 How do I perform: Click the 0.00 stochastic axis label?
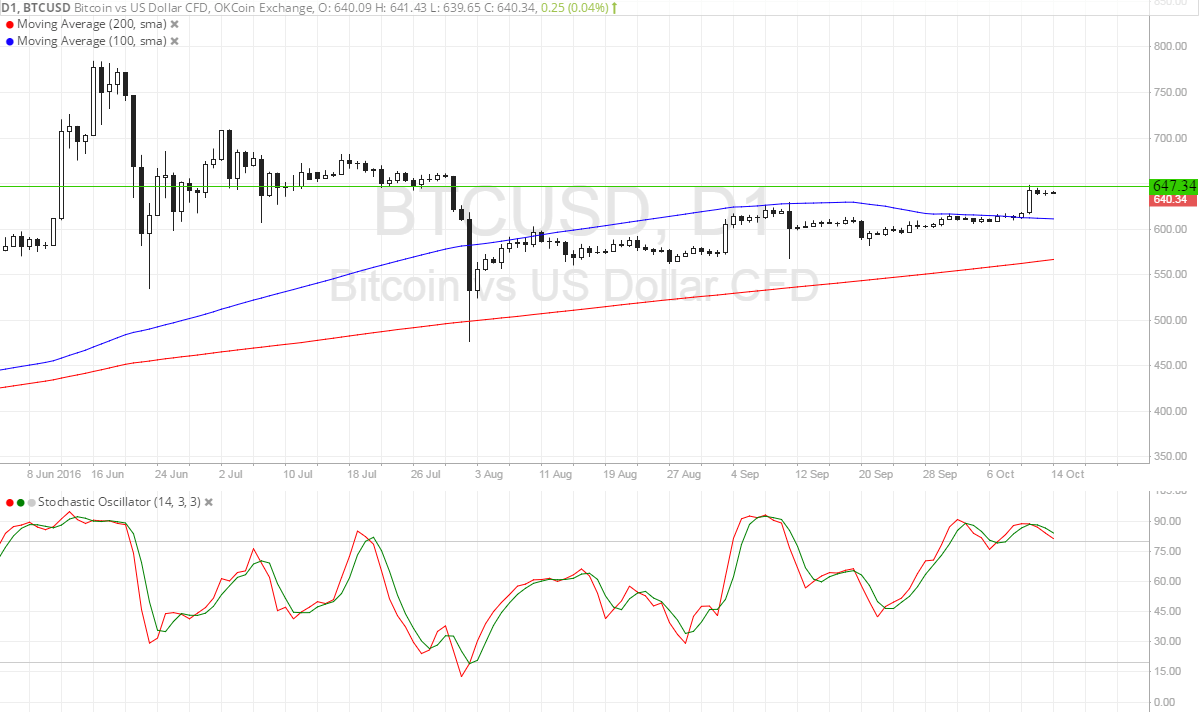point(1165,702)
